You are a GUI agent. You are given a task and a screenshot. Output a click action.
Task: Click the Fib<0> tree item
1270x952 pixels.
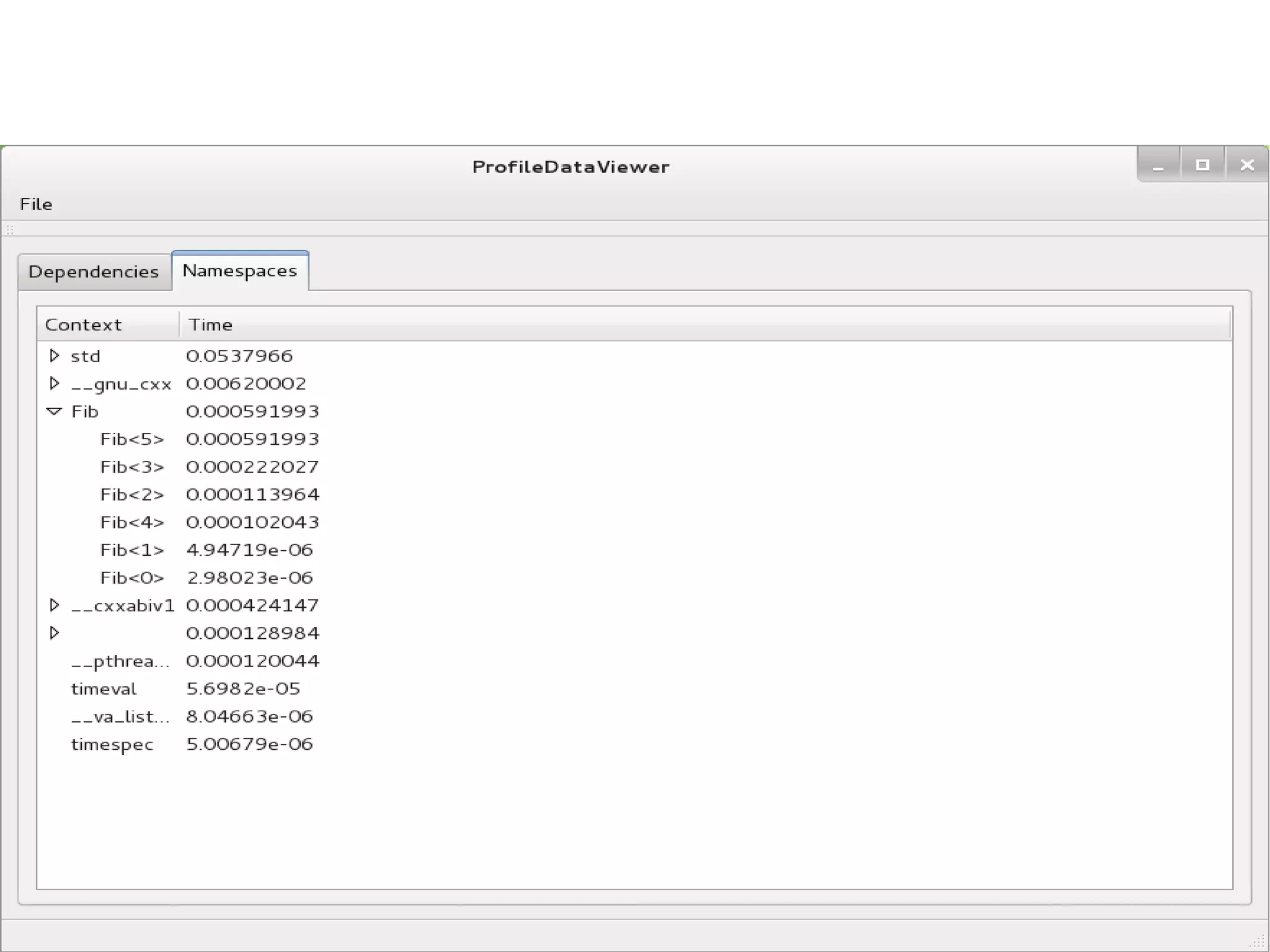132,578
